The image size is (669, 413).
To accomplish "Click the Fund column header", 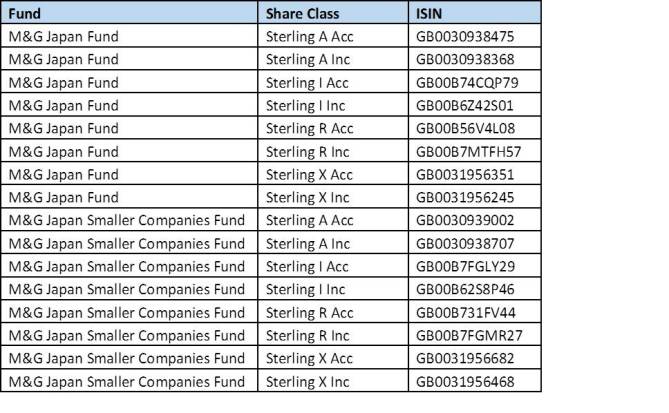I will pyautogui.click(x=129, y=13).
